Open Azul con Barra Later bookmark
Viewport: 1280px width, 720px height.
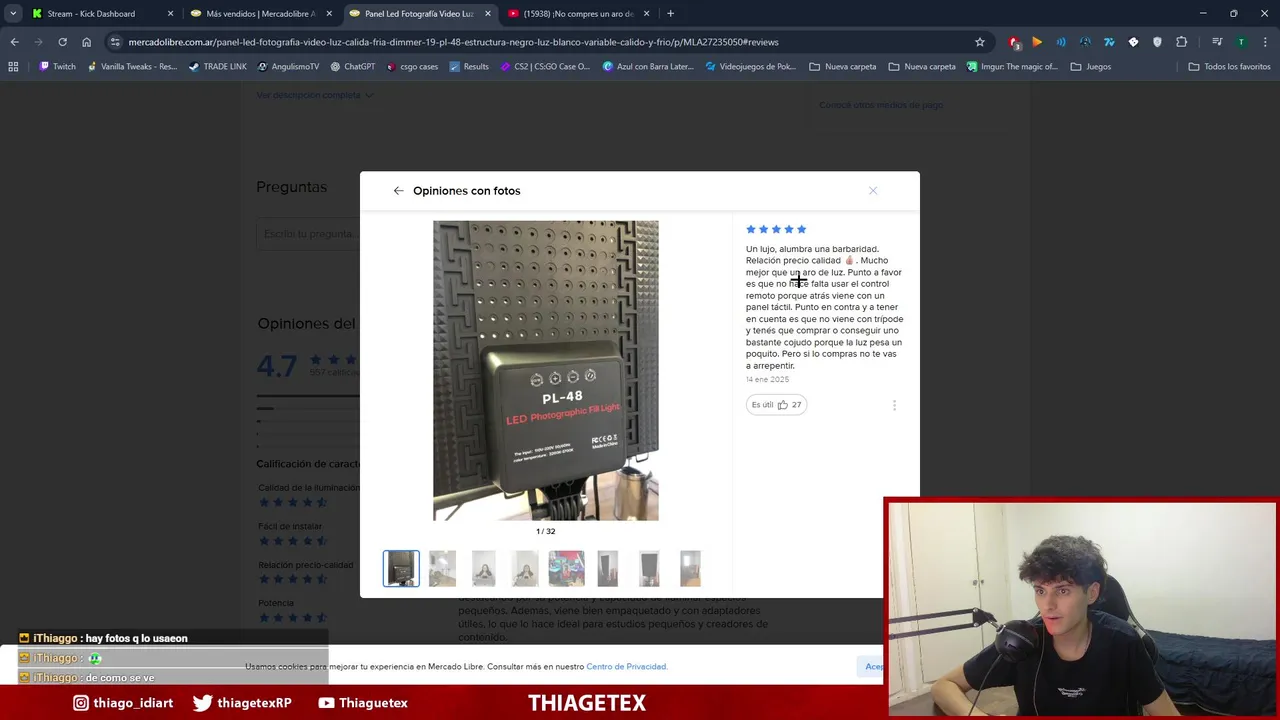click(648, 67)
